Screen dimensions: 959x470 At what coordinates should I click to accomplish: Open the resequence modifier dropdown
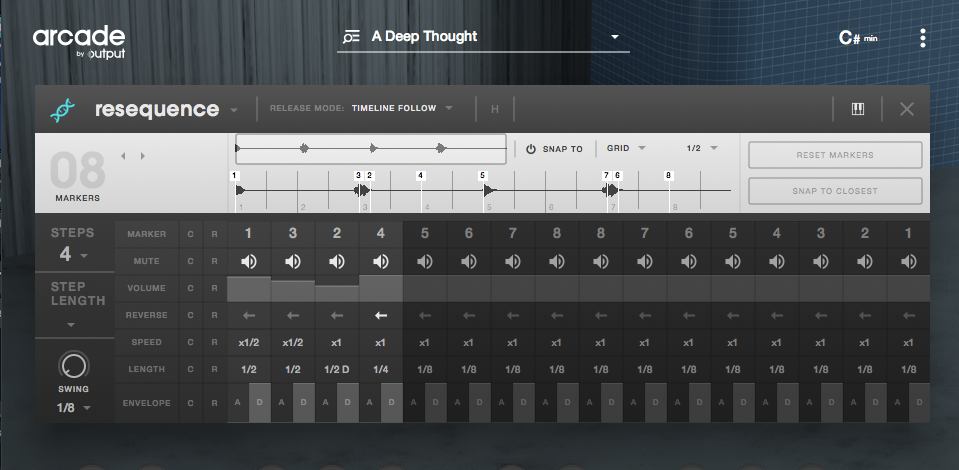234,111
